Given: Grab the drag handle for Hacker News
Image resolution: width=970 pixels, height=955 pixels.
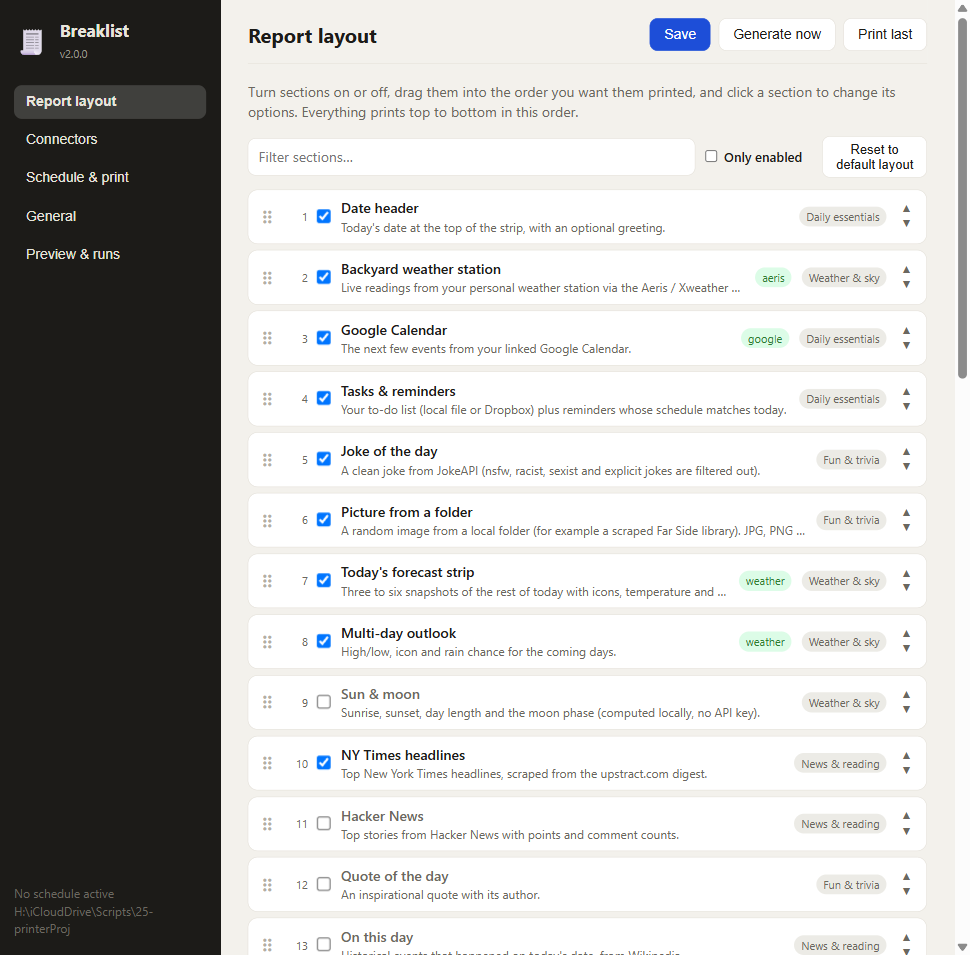Looking at the screenshot, I should [267, 824].
